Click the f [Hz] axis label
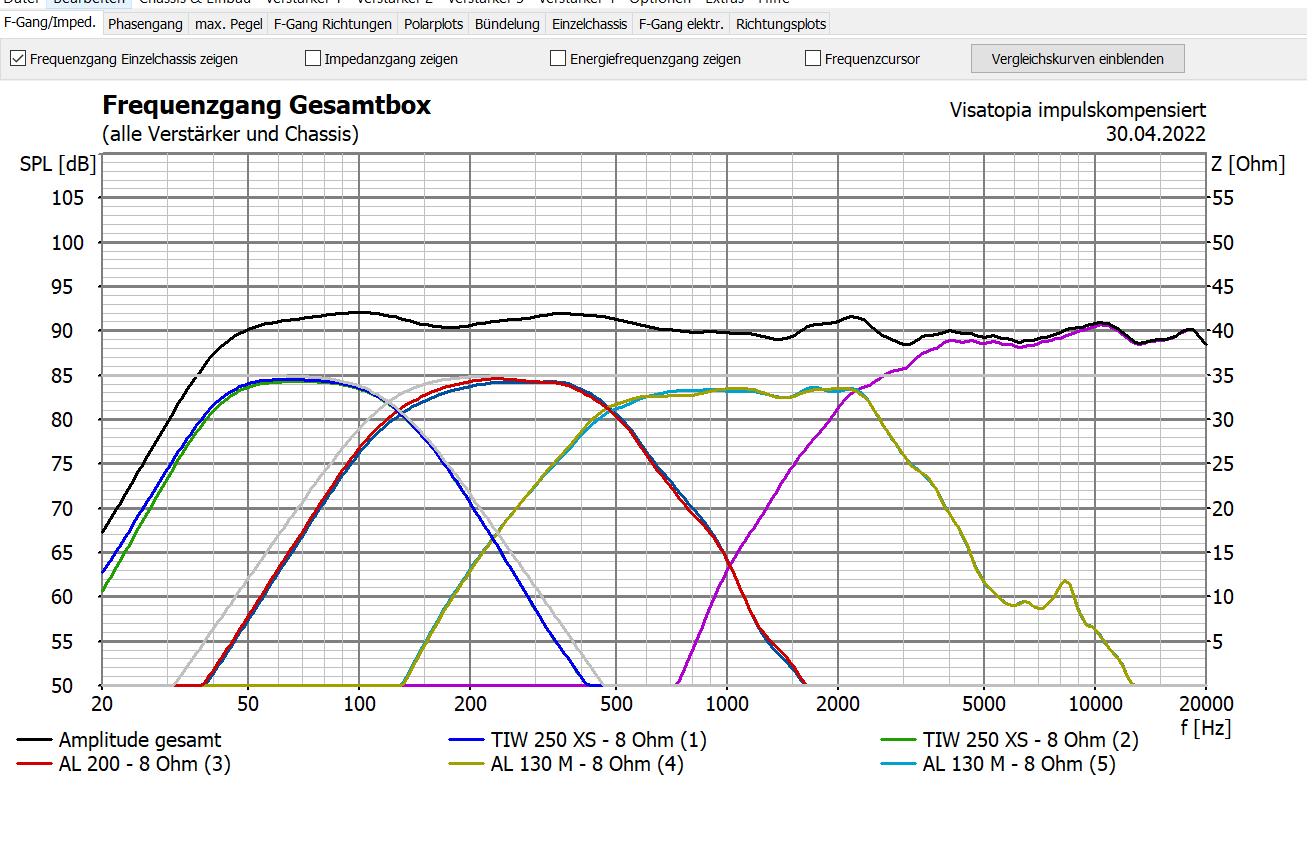This screenshot has height=860, width=1312. click(x=1205, y=728)
